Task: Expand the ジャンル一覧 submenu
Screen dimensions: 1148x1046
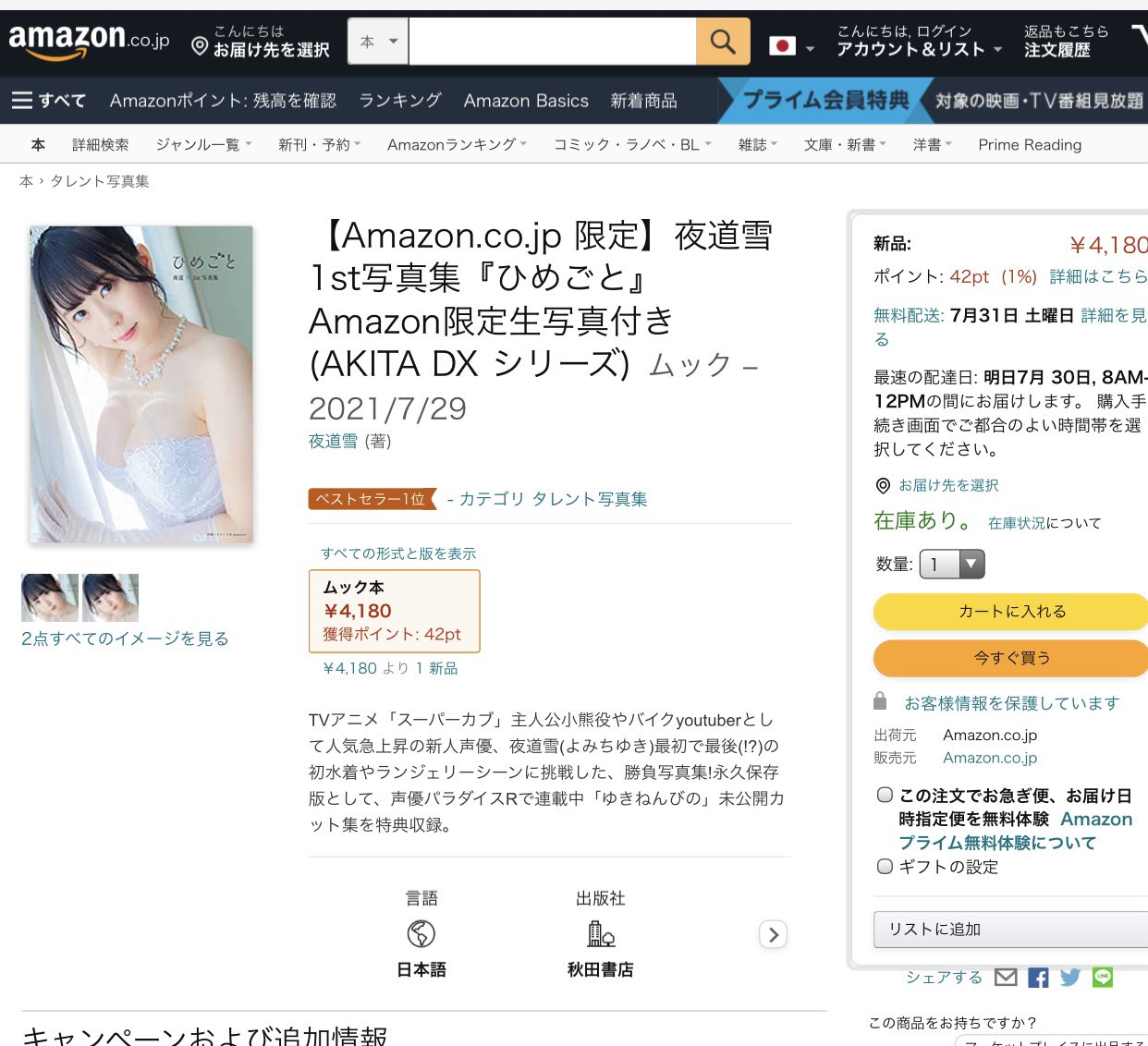Action: tap(203, 145)
